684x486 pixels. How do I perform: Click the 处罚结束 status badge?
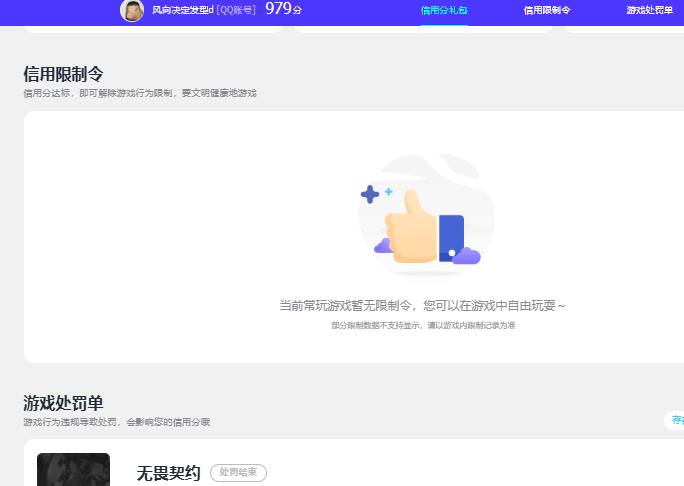[238, 472]
